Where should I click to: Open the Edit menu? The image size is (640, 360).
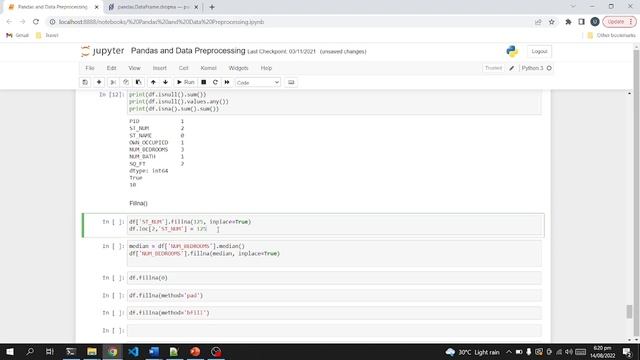point(111,68)
